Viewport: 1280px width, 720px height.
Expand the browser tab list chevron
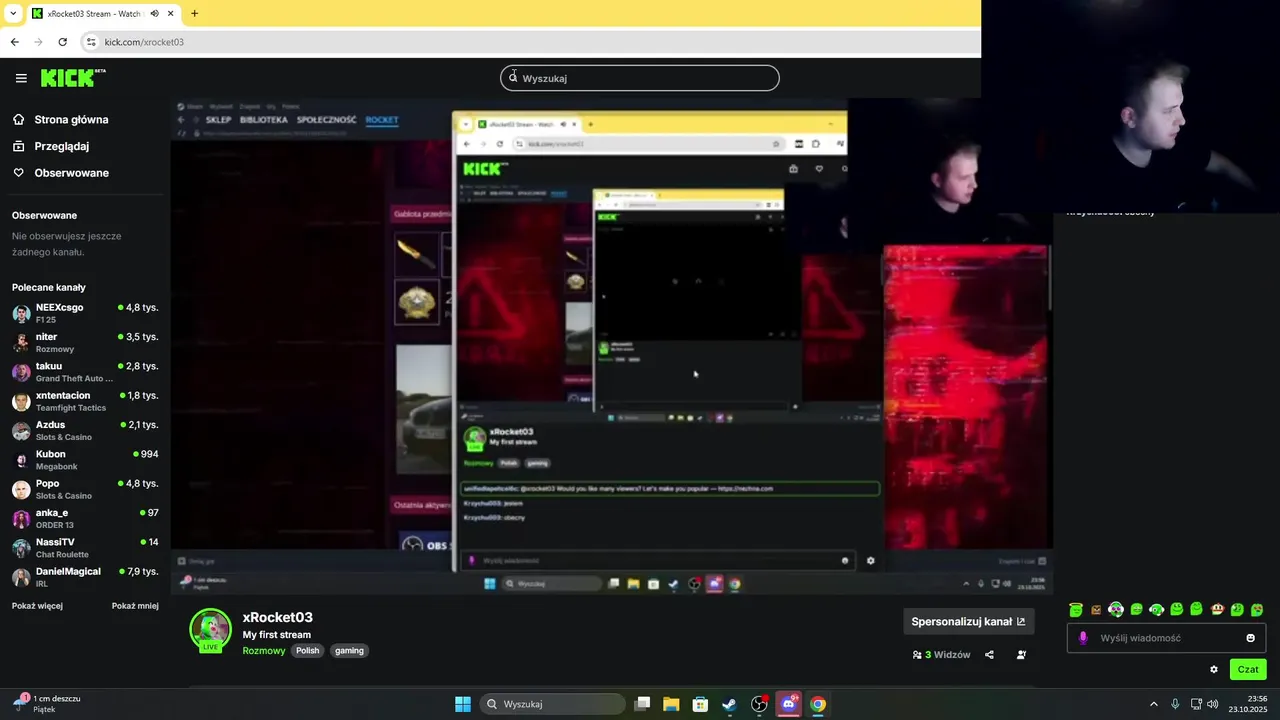tap(13, 14)
